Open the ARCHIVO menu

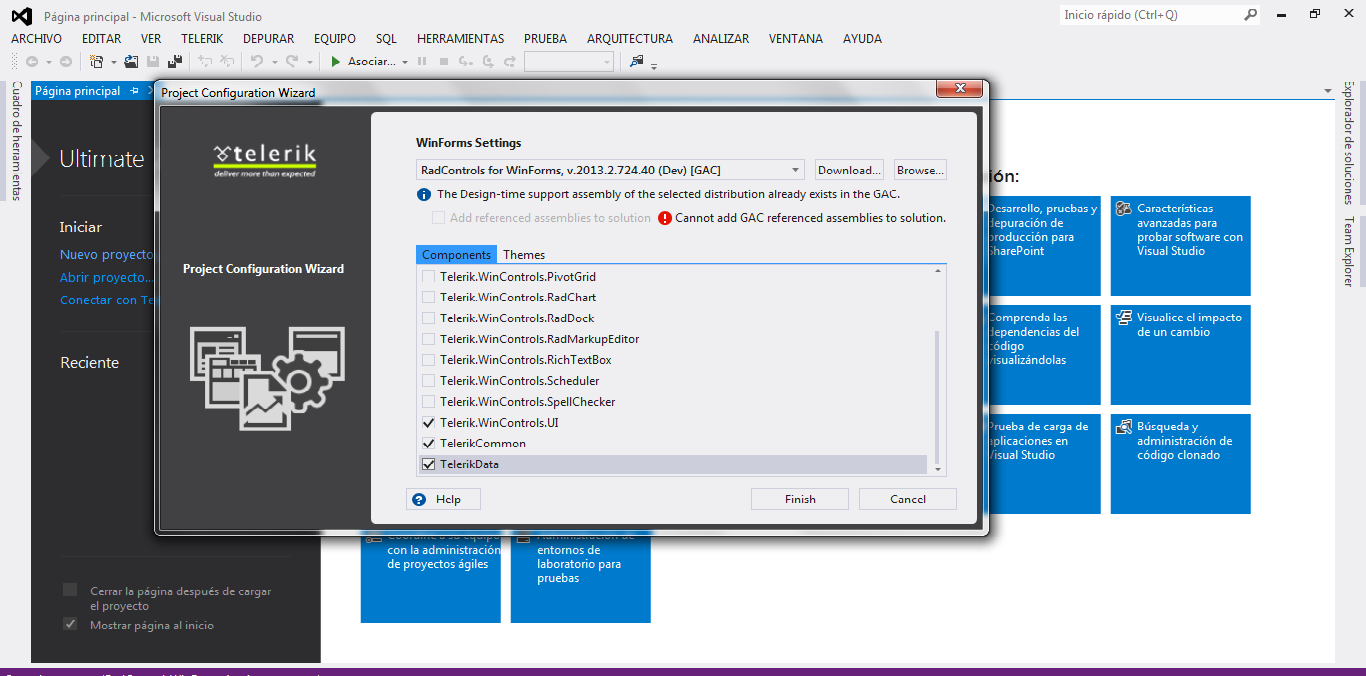(36, 39)
